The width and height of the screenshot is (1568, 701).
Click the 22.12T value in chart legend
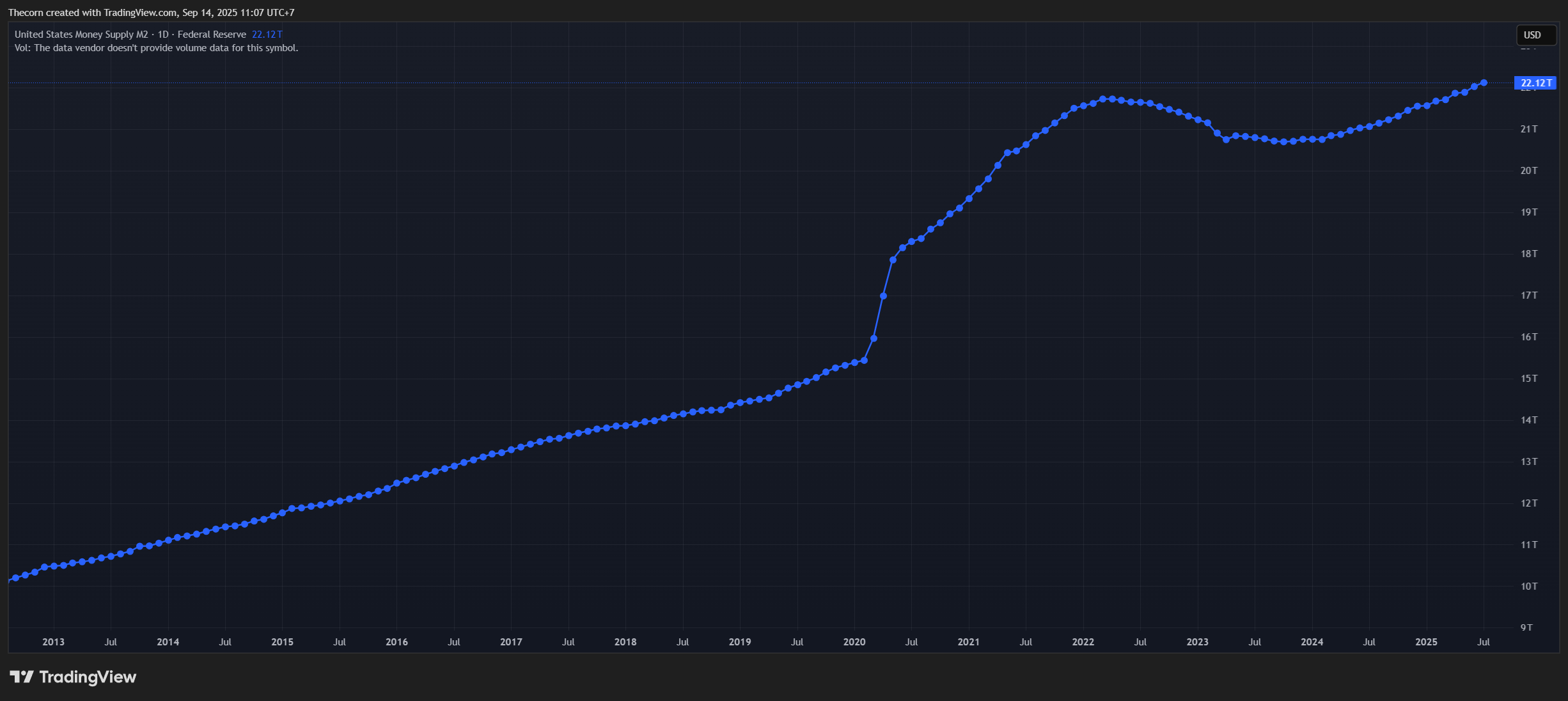[267, 35]
